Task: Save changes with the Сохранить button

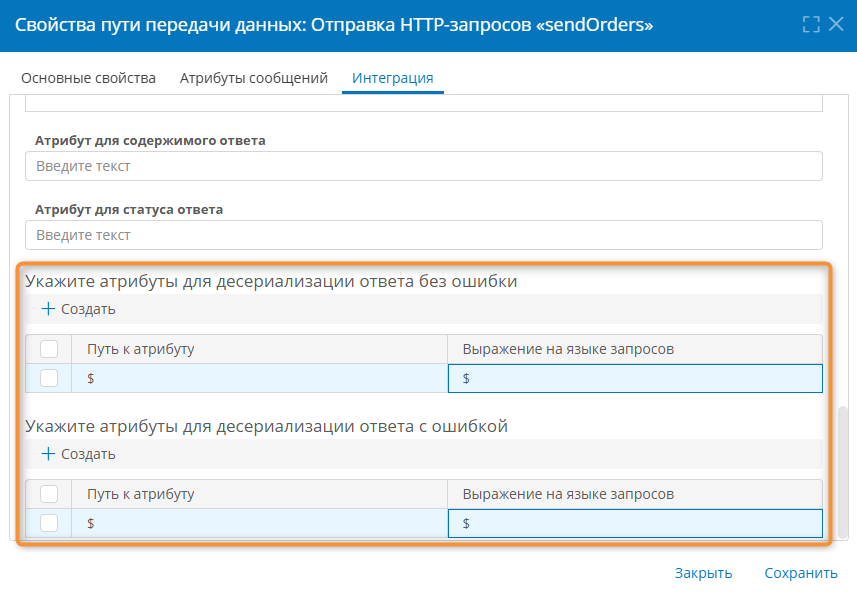Action: [x=800, y=573]
